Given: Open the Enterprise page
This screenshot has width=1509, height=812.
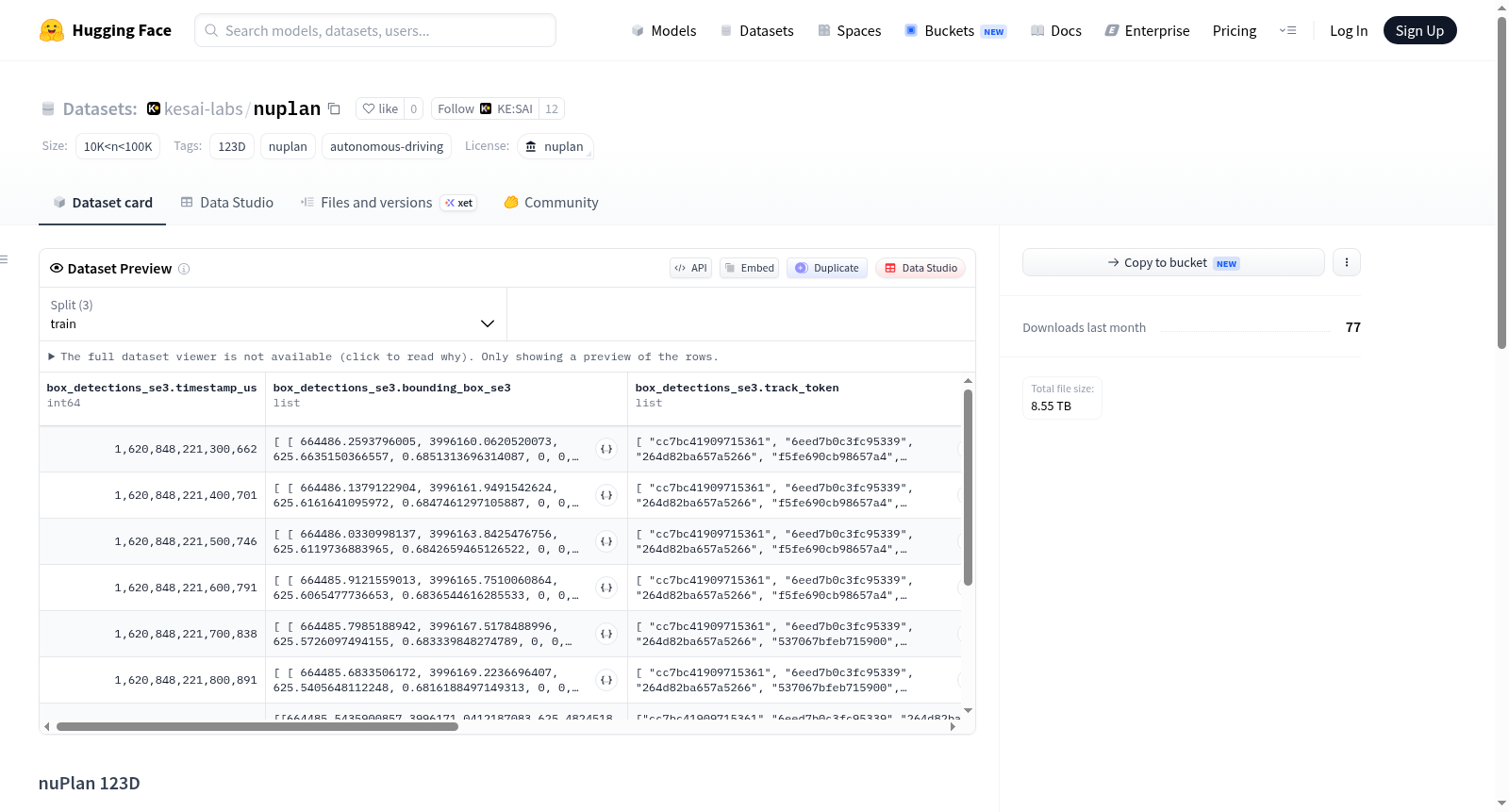Looking at the screenshot, I should (x=1147, y=30).
